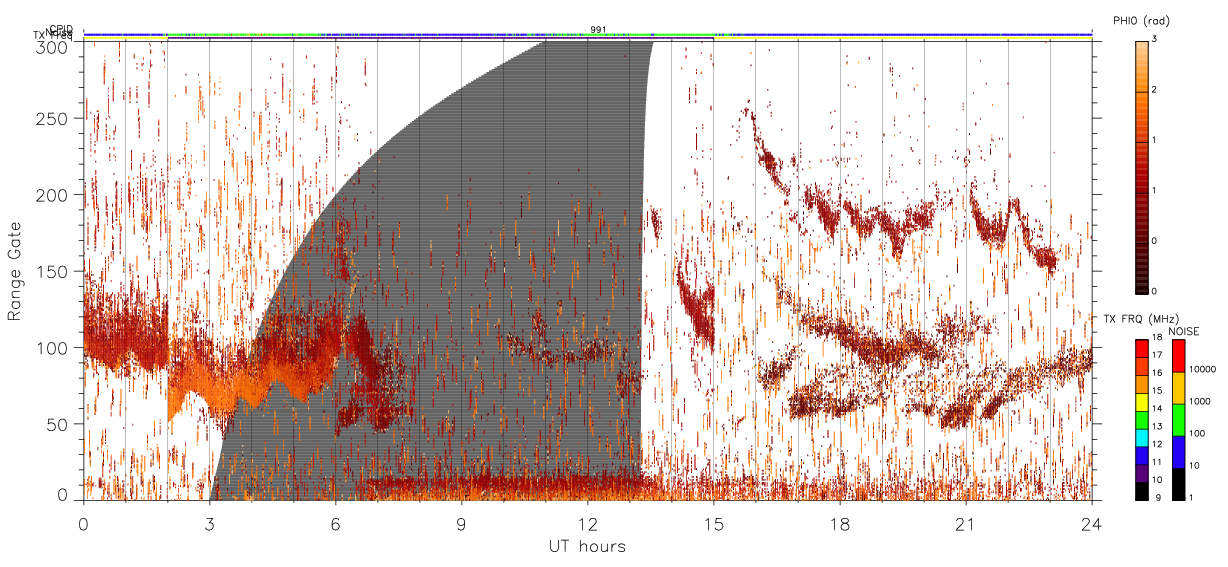
Task: Click the '991' label above the plot
Action: tap(598, 30)
